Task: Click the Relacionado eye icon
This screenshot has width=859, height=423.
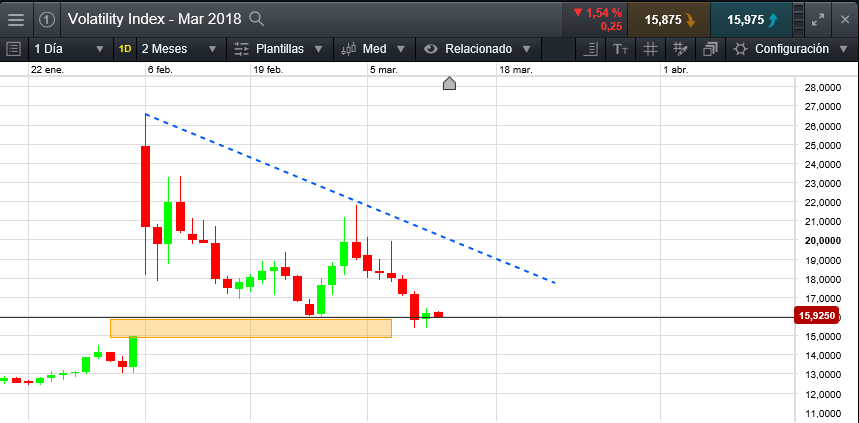Action: click(x=431, y=49)
